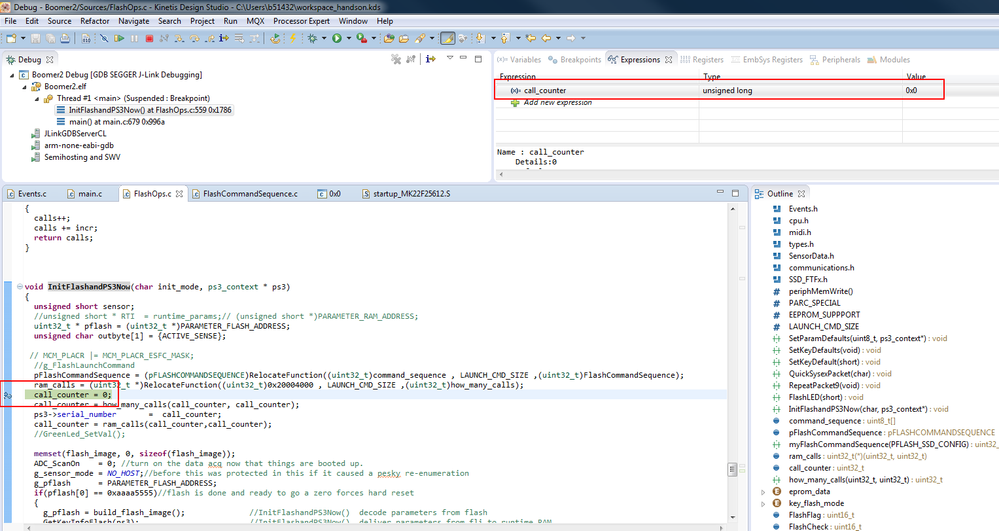The width and height of the screenshot is (999, 531).
Task: Collapse the Boomer2.elf tree node
Action: click(x=24, y=87)
